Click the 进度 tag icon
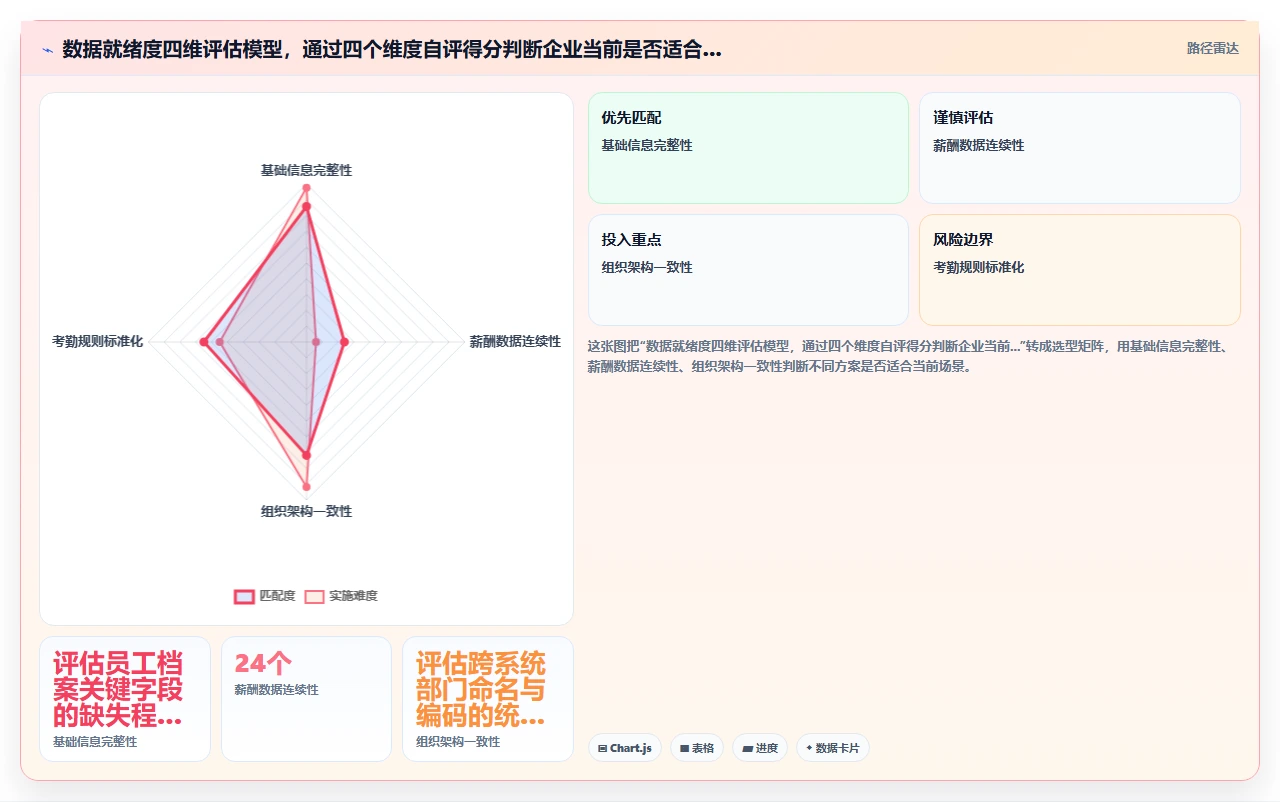Screen dimensions: 1280x802 (x=747, y=748)
